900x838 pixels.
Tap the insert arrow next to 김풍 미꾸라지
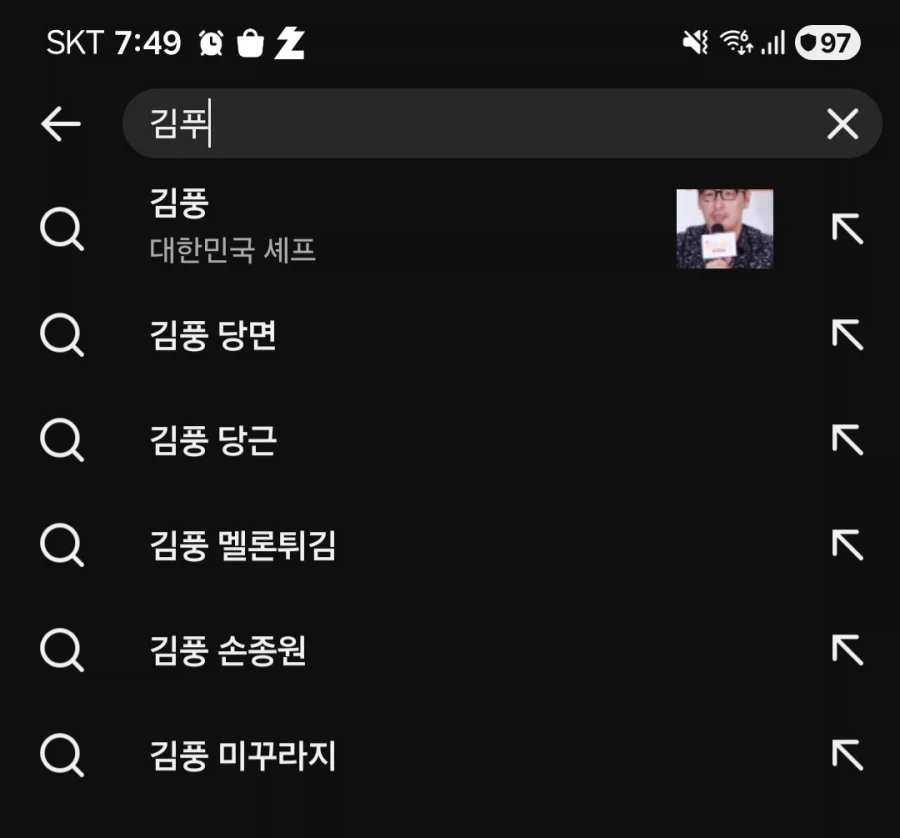pyautogui.click(x=847, y=757)
